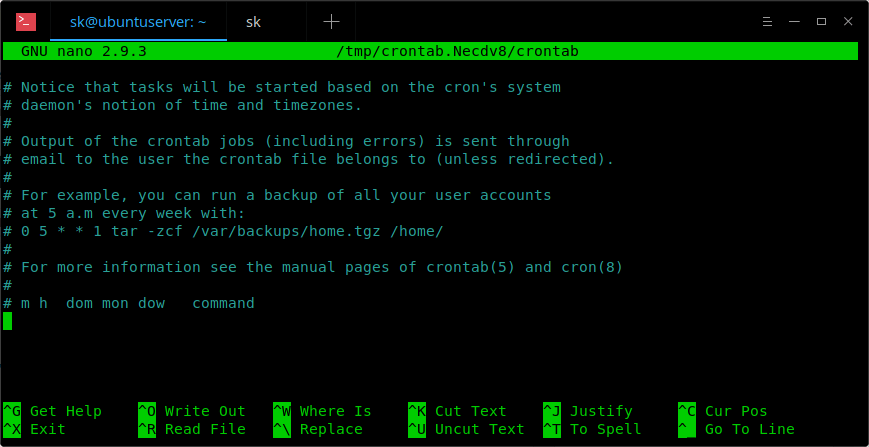The width and height of the screenshot is (869, 447).
Task: Click the ^W Where Is shortcut
Action: [x=322, y=412]
